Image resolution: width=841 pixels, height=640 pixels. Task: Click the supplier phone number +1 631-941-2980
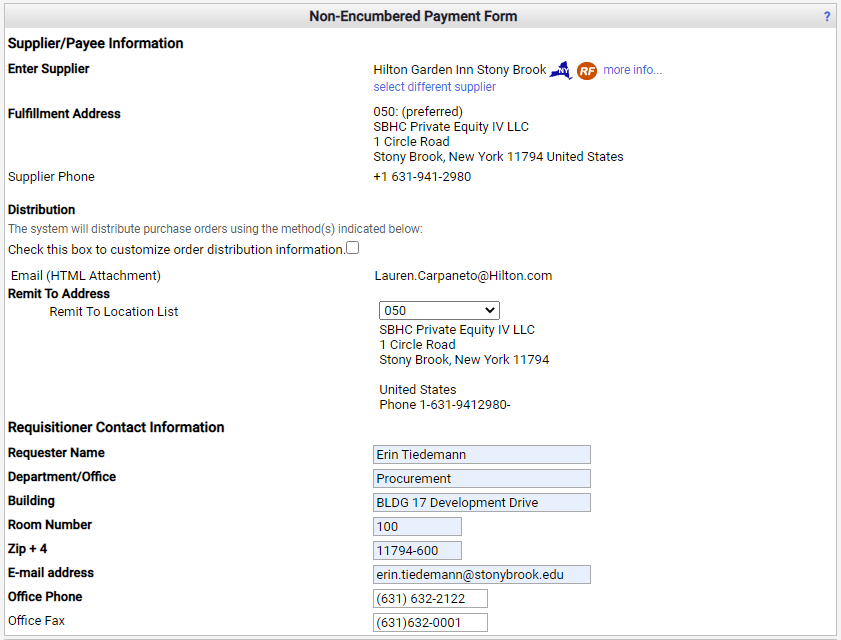click(422, 177)
